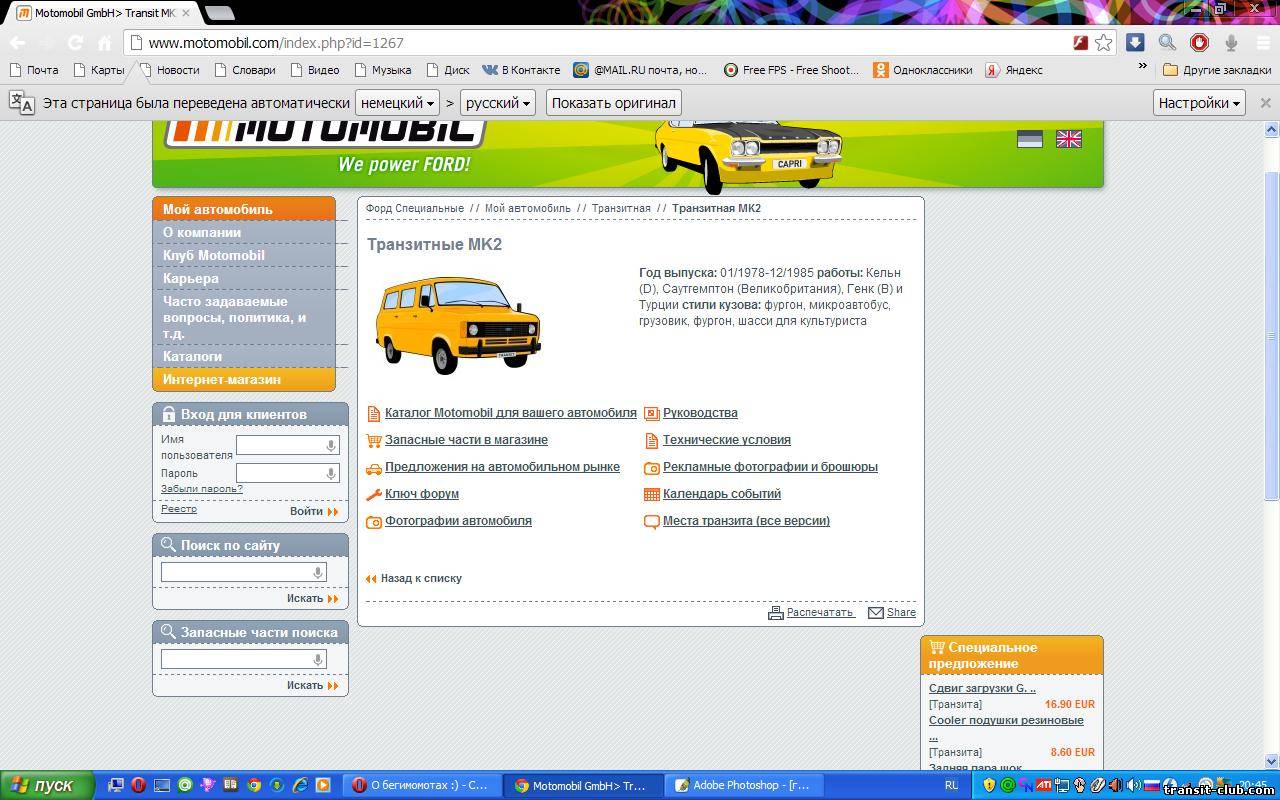Viewport: 1280px width, 800px height.
Task: Click the Имя пользователя input field
Action: click(288, 445)
